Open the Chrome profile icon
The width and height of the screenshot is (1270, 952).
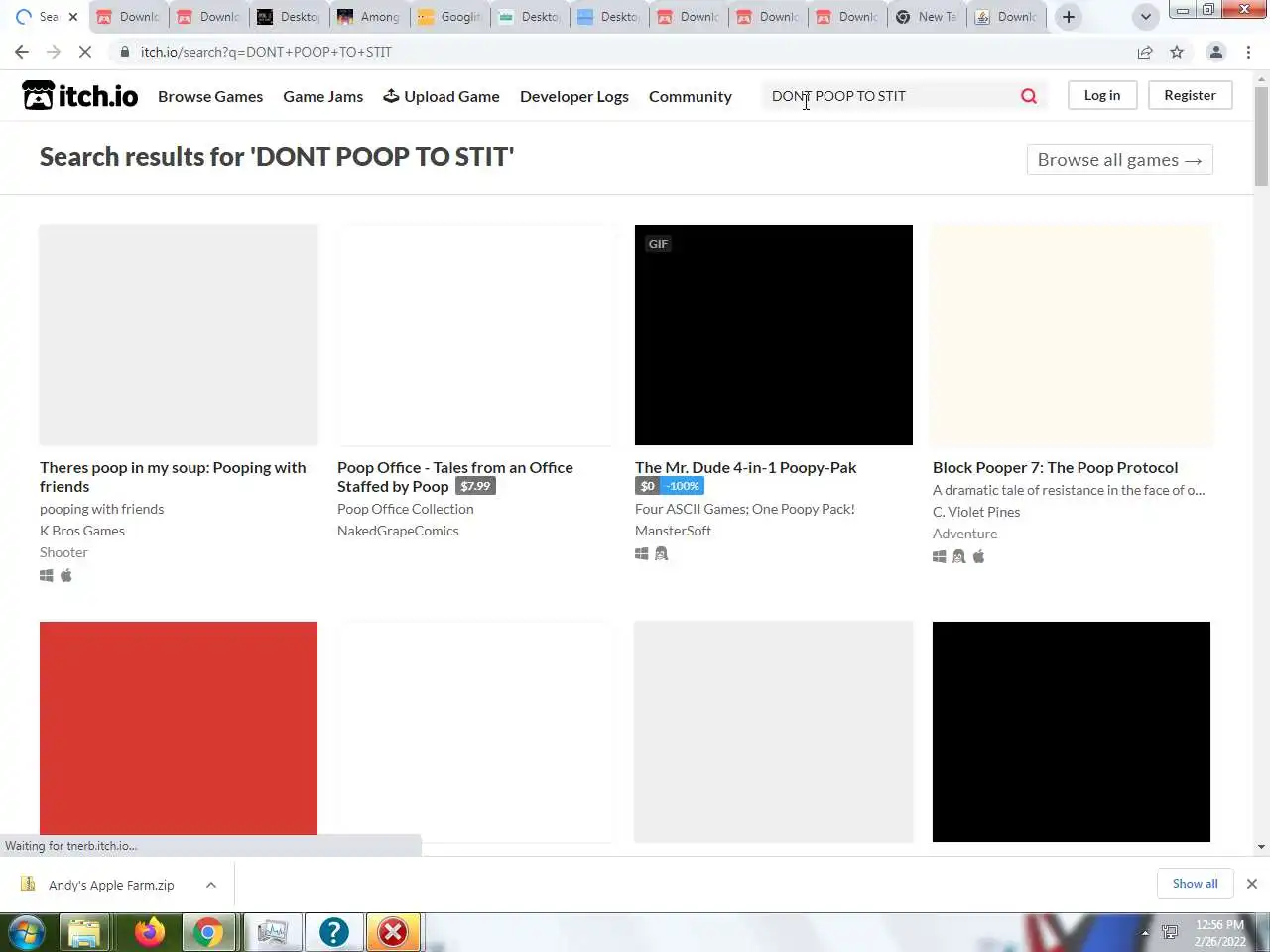point(1215,52)
